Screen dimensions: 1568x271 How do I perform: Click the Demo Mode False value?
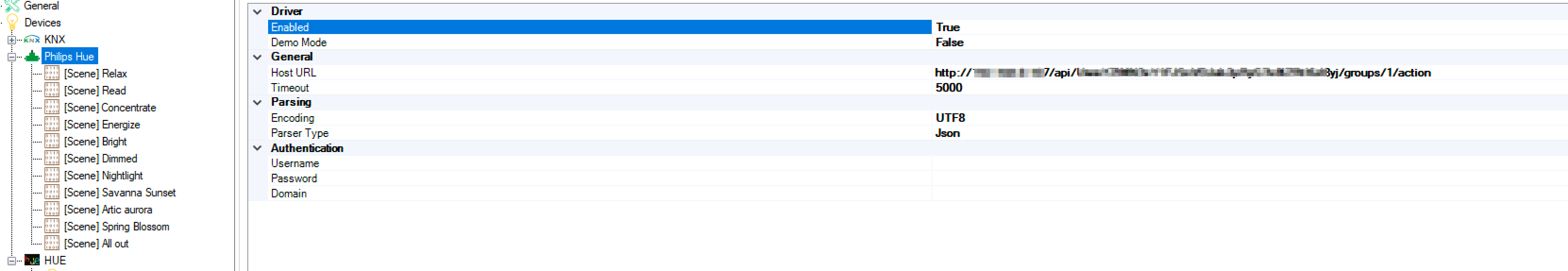950,42
